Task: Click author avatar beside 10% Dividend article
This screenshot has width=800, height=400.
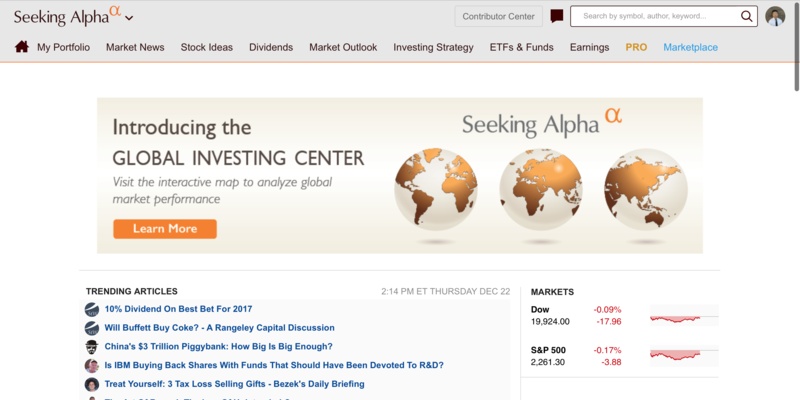Action: click(x=91, y=309)
